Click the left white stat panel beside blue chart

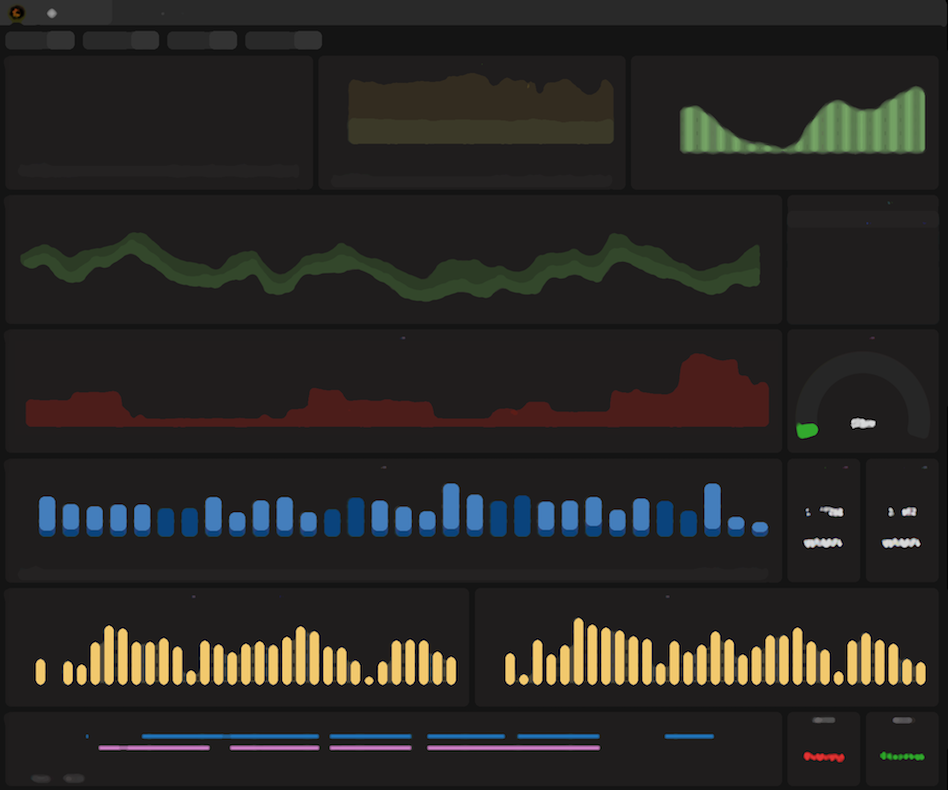pyautogui.click(x=823, y=527)
